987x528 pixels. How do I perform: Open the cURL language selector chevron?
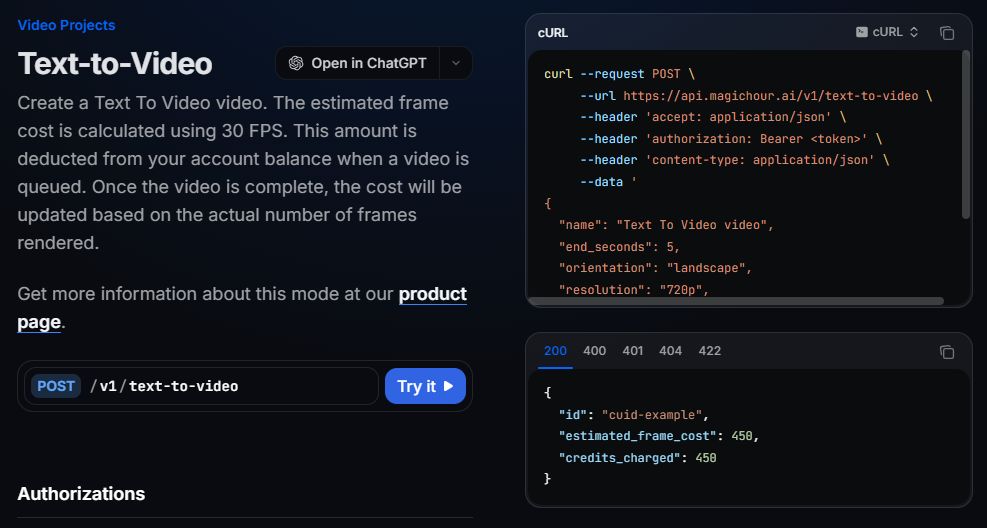[913, 32]
